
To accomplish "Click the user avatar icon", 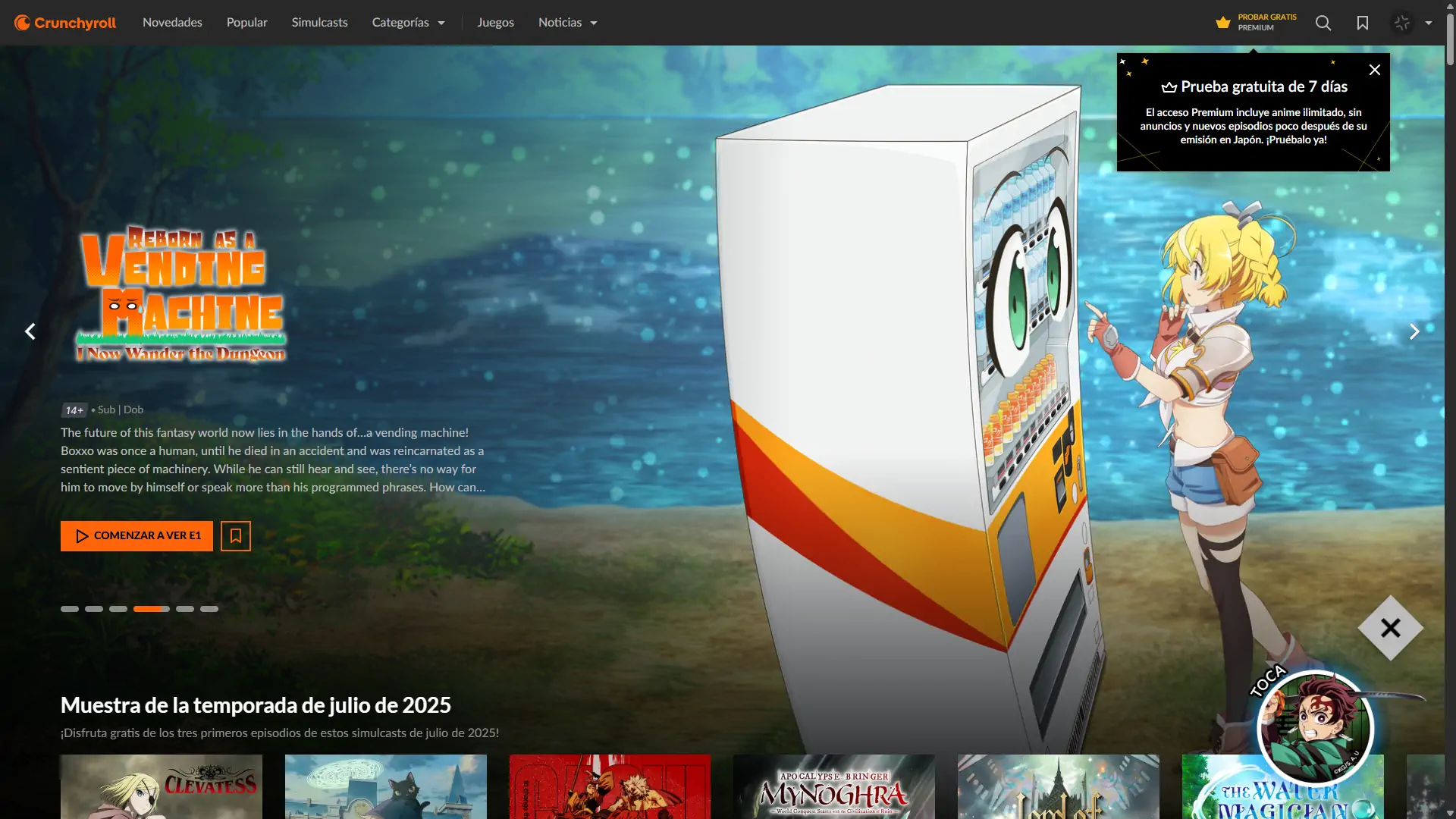I will (1402, 23).
